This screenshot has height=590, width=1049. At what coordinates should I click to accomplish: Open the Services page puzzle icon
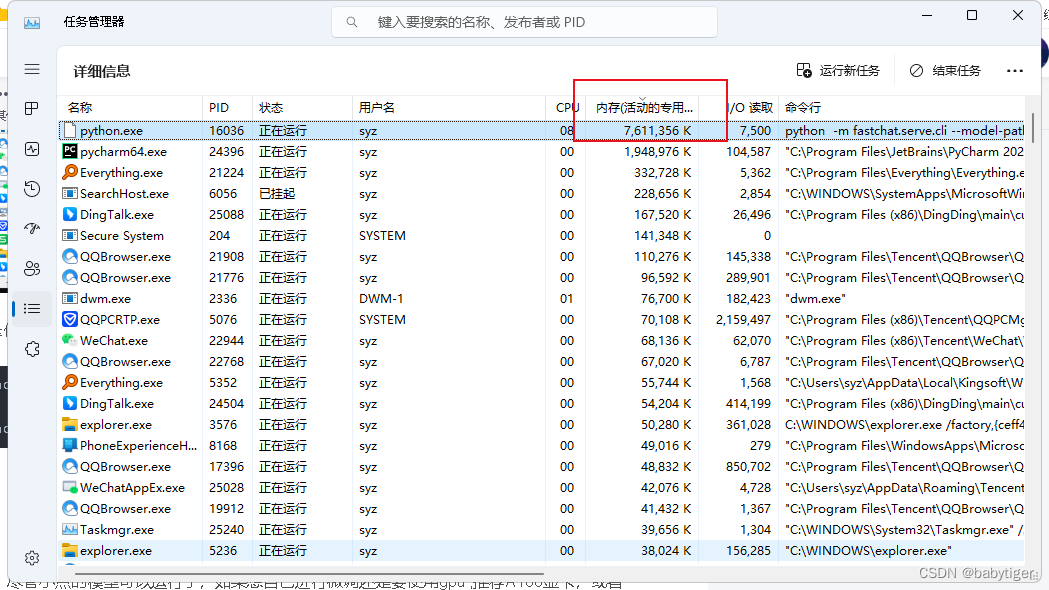32,349
